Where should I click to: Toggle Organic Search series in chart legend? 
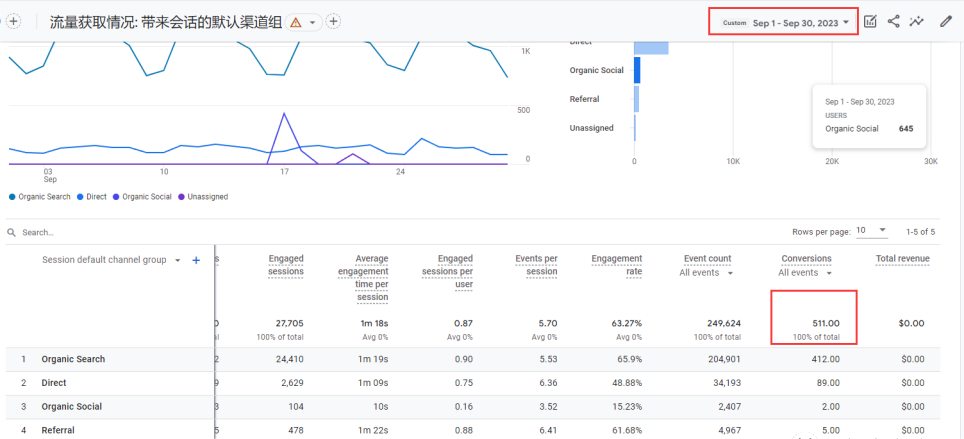[40, 197]
